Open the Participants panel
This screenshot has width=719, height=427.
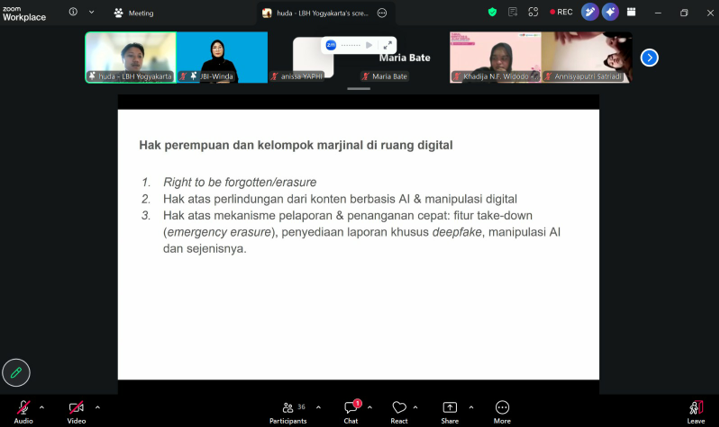[x=288, y=412]
